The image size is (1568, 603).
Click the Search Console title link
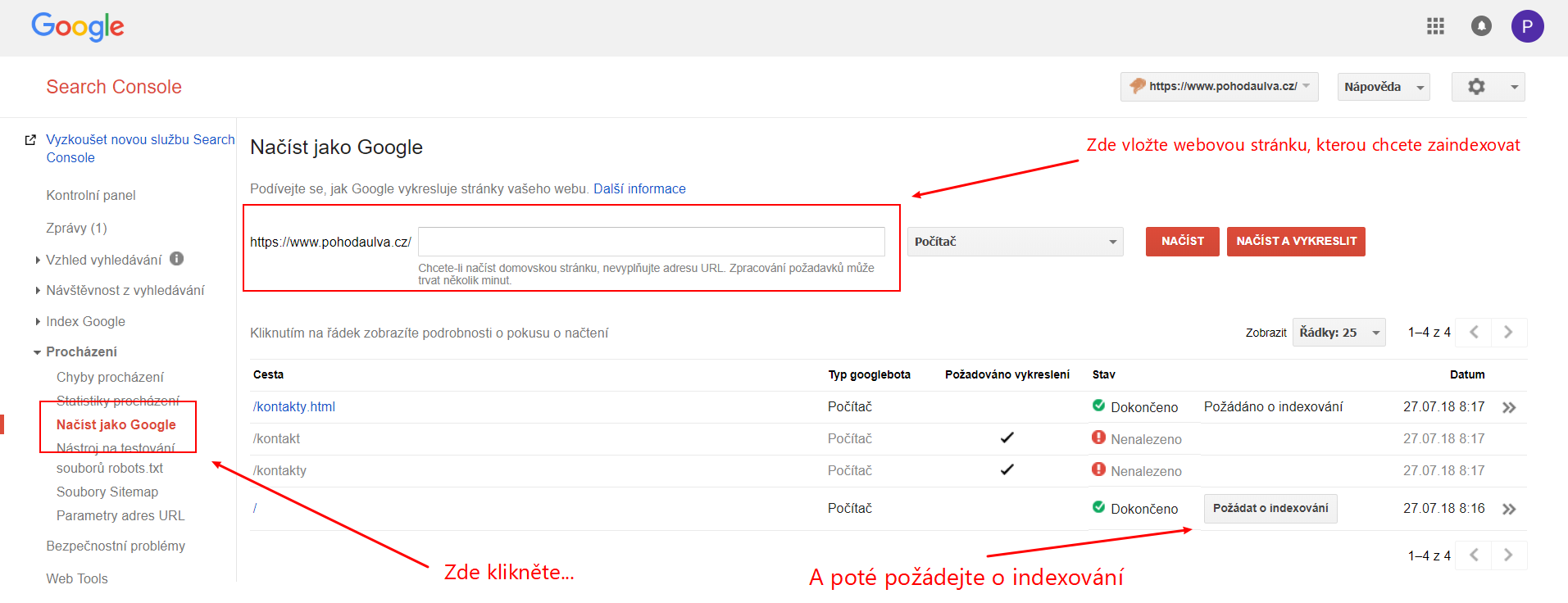click(114, 87)
